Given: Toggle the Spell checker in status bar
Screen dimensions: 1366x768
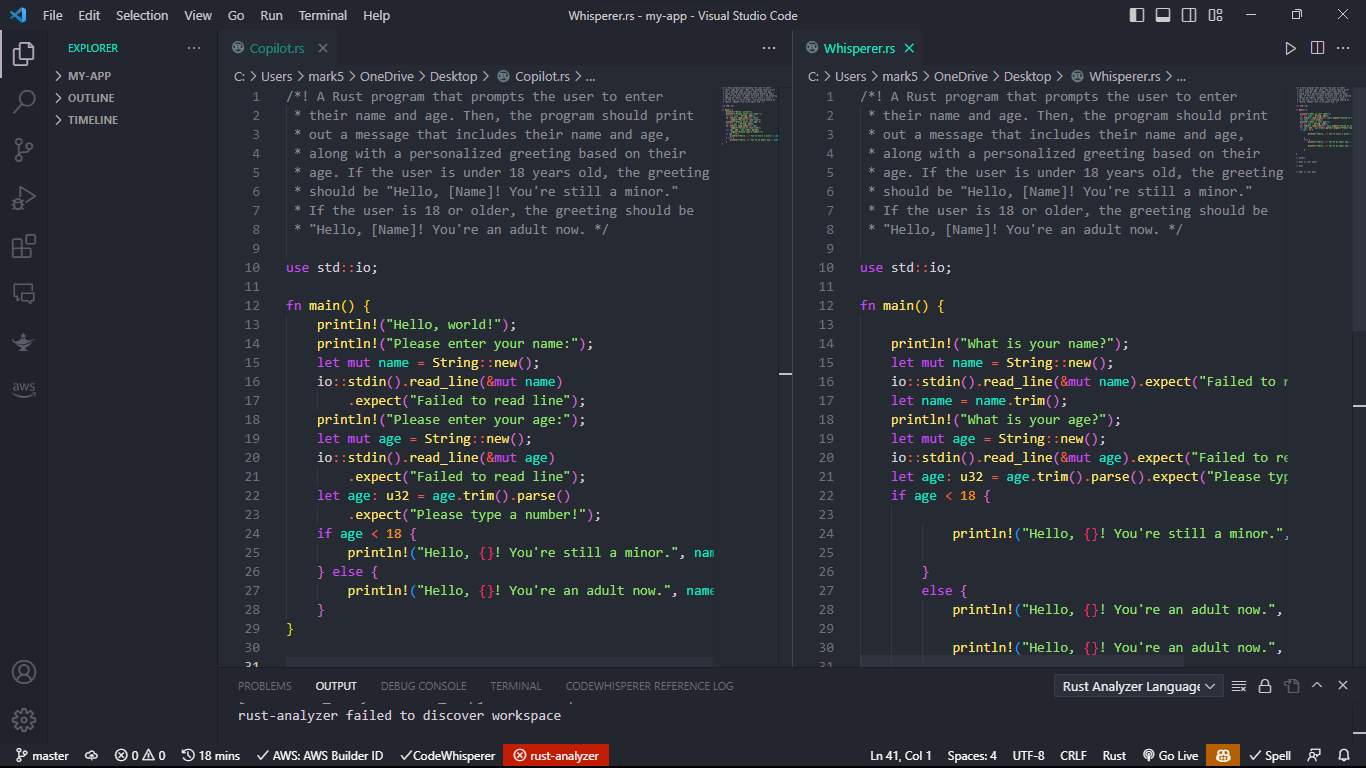Looking at the screenshot, I should [x=1270, y=756].
